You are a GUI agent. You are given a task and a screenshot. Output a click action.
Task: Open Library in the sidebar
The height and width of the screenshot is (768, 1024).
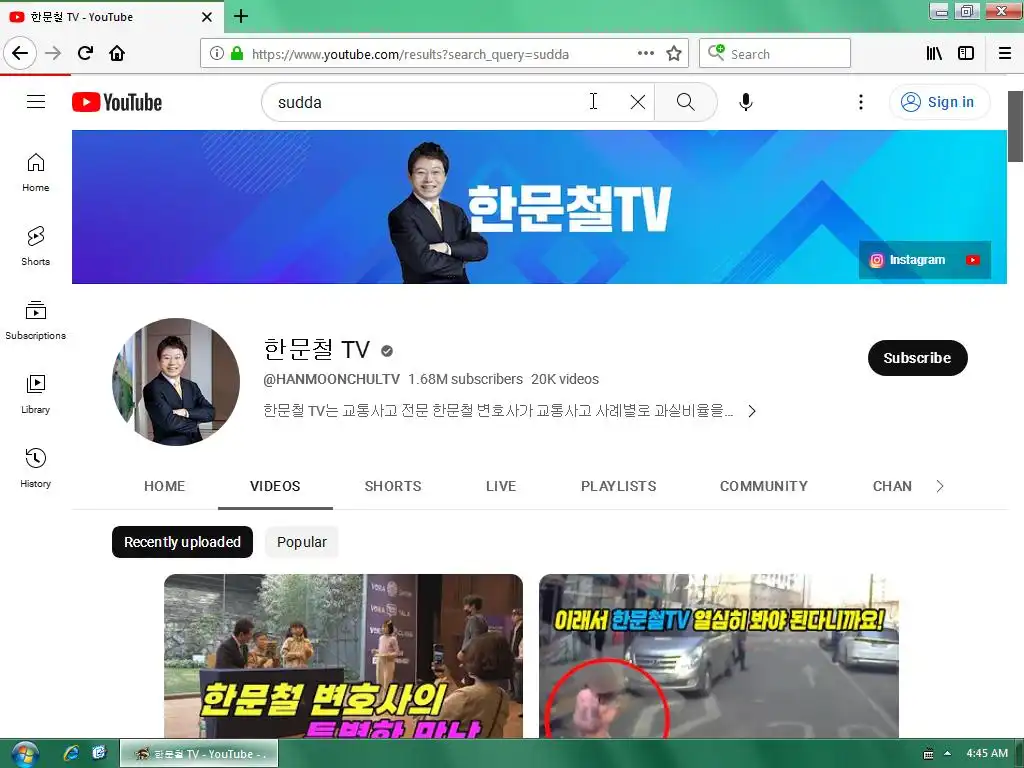tap(36, 394)
